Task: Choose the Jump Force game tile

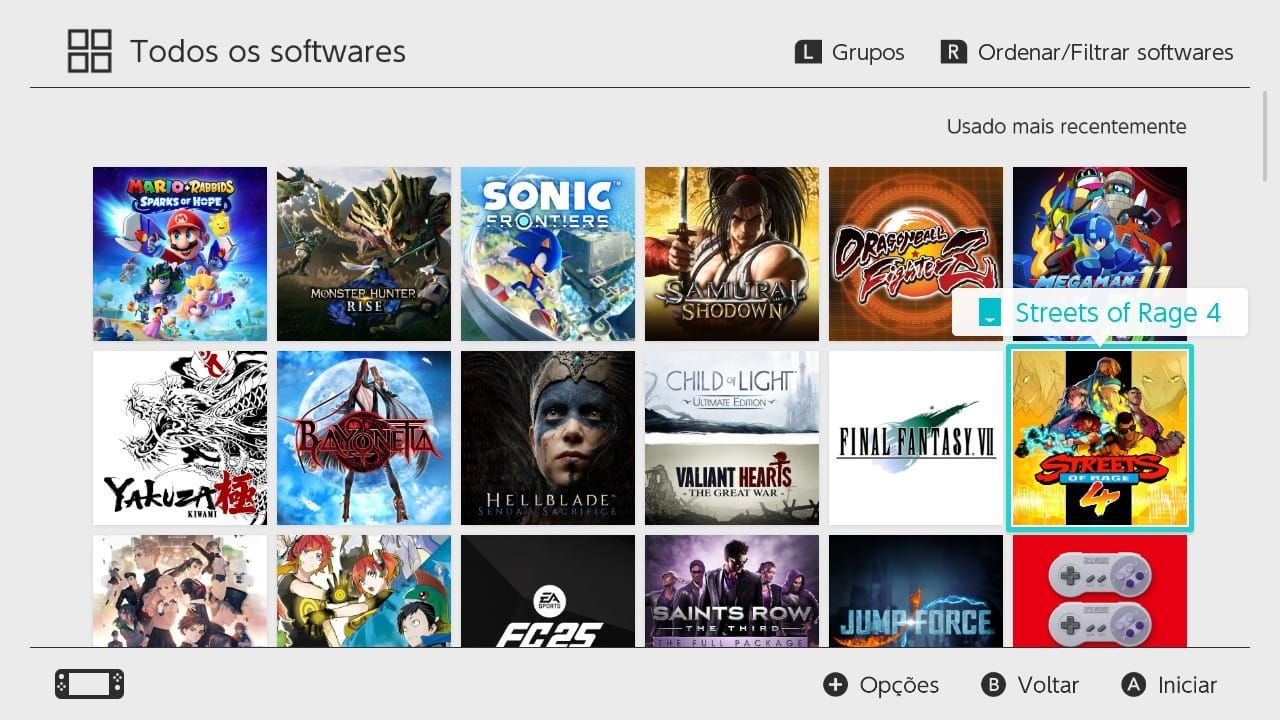Action: 916,591
